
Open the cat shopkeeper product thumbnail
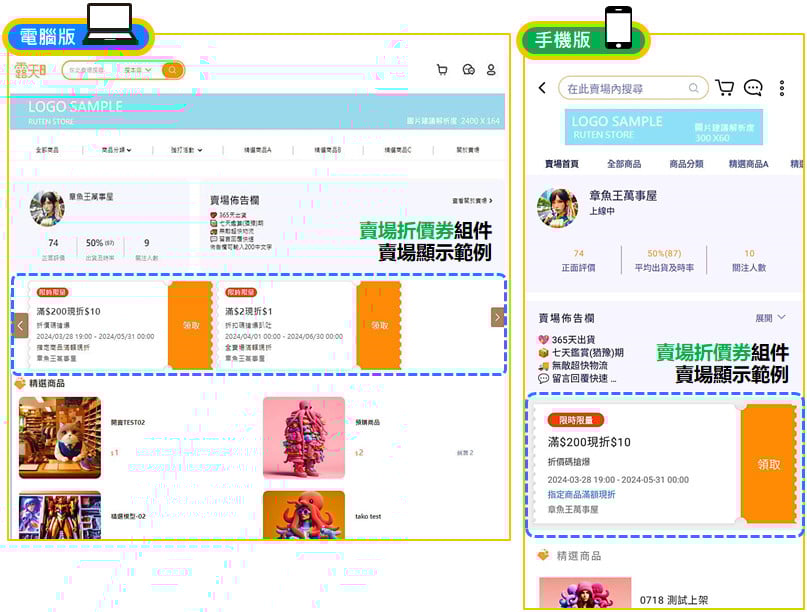coord(60,437)
